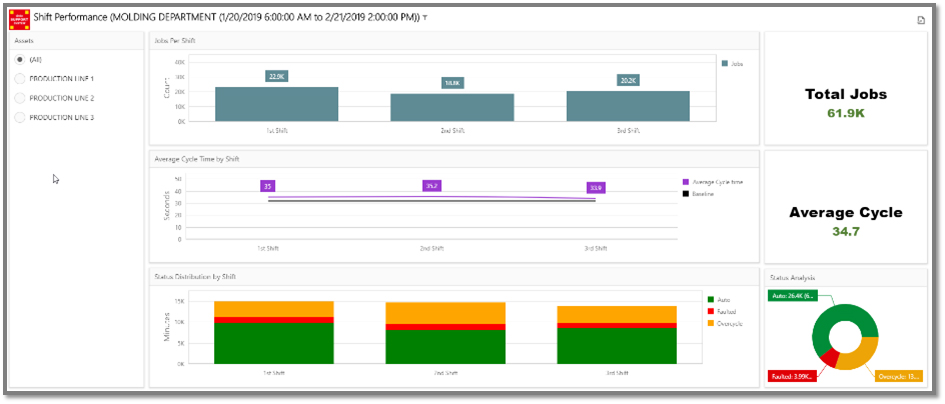Click the Jobs legend swatch

coord(724,63)
